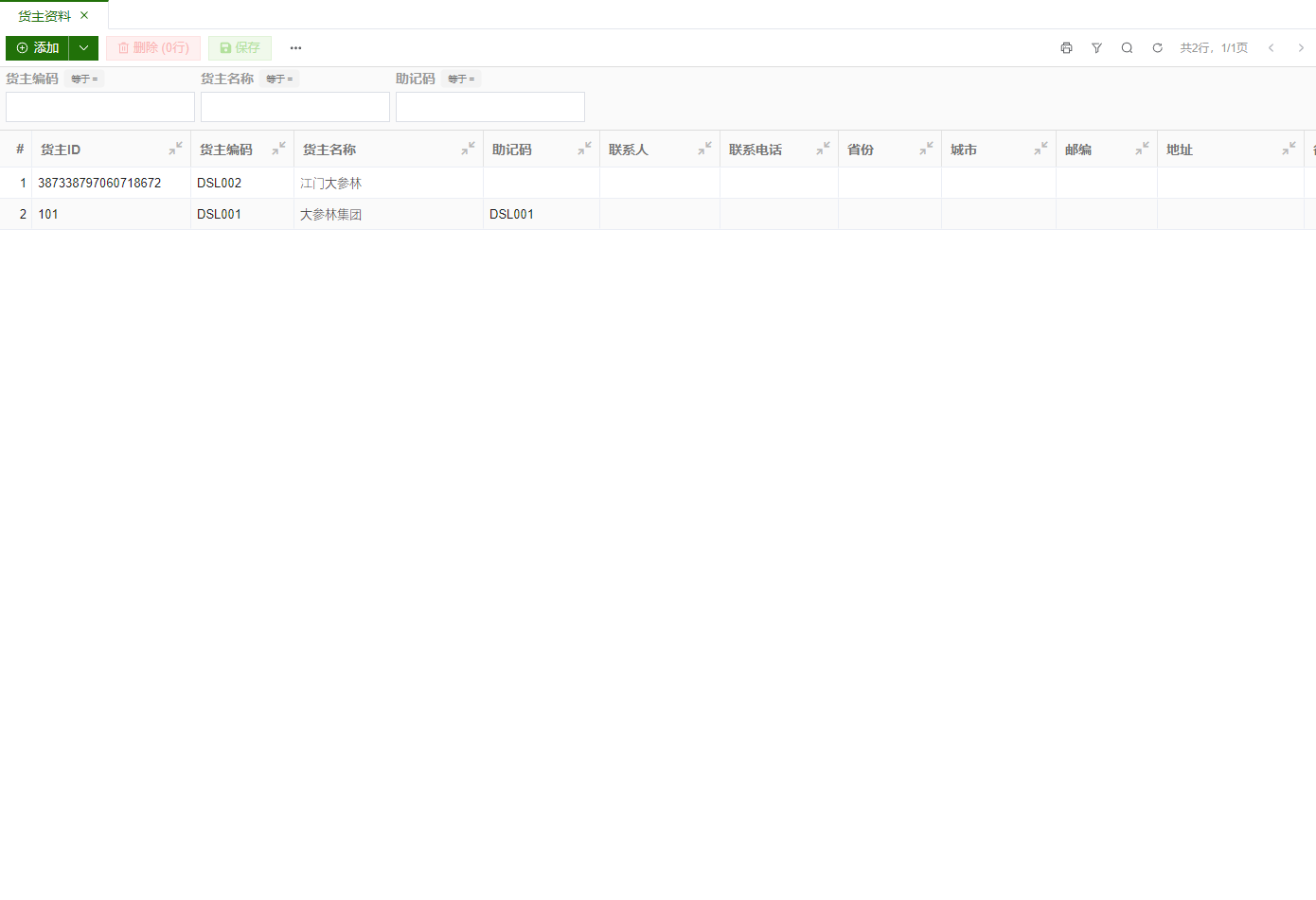Click the 货主ID column header label
Screen dimensions: 1316x900
click(x=61, y=150)
